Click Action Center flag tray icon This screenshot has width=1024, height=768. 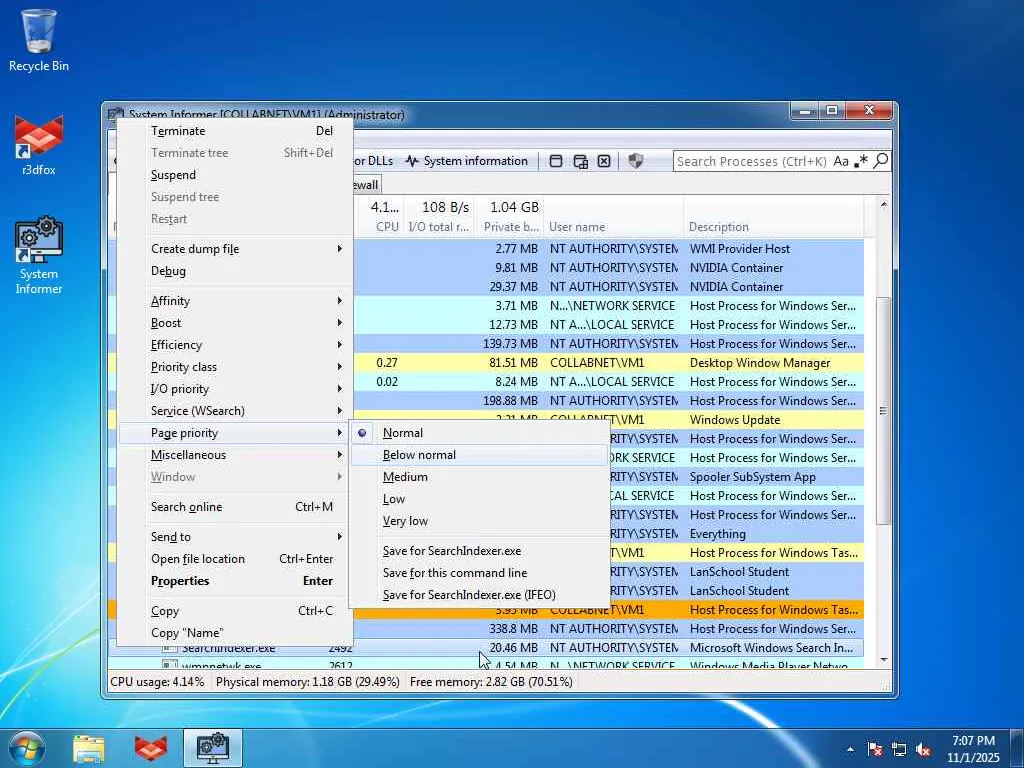(874, 750)
